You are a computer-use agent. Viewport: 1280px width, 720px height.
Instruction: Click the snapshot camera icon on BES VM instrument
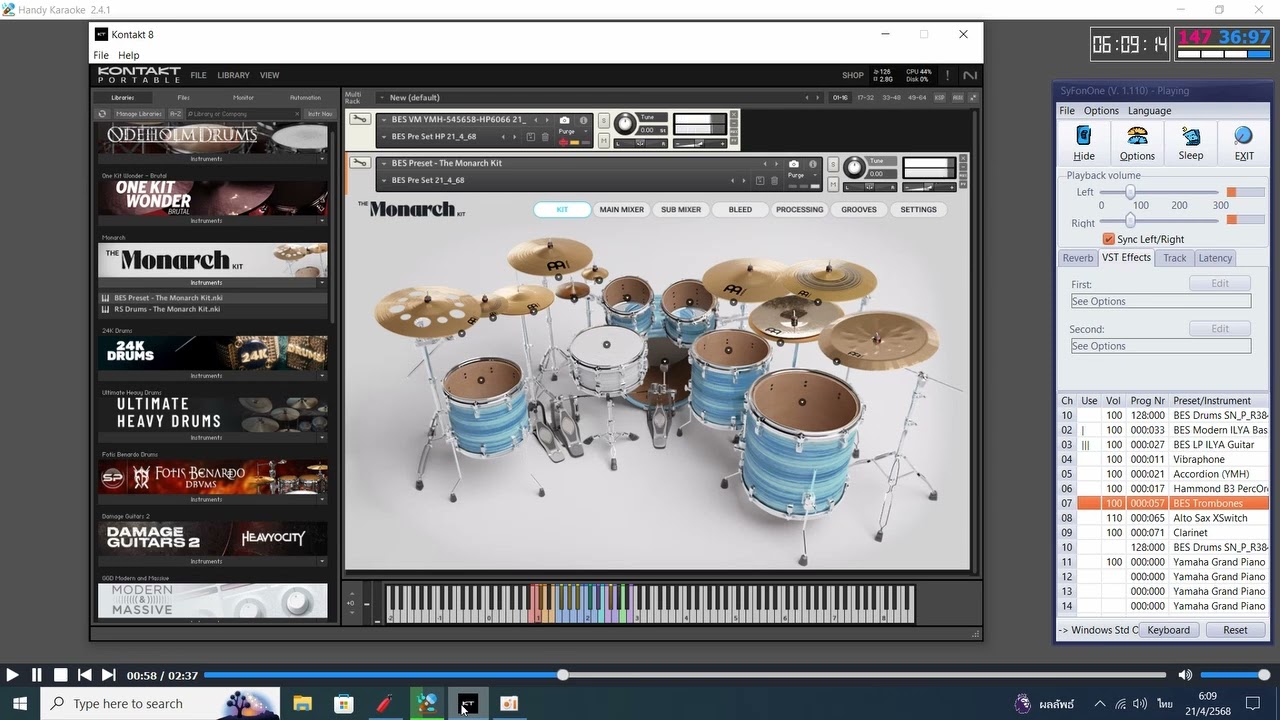564,120
